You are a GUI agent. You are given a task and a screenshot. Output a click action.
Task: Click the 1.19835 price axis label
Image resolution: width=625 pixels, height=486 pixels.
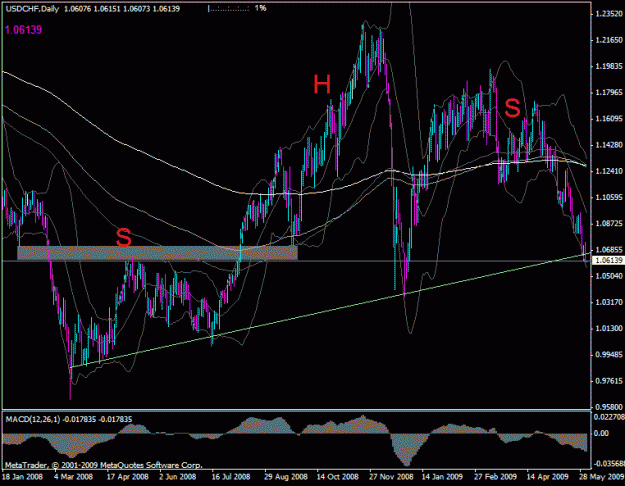[x=609, y=67]
